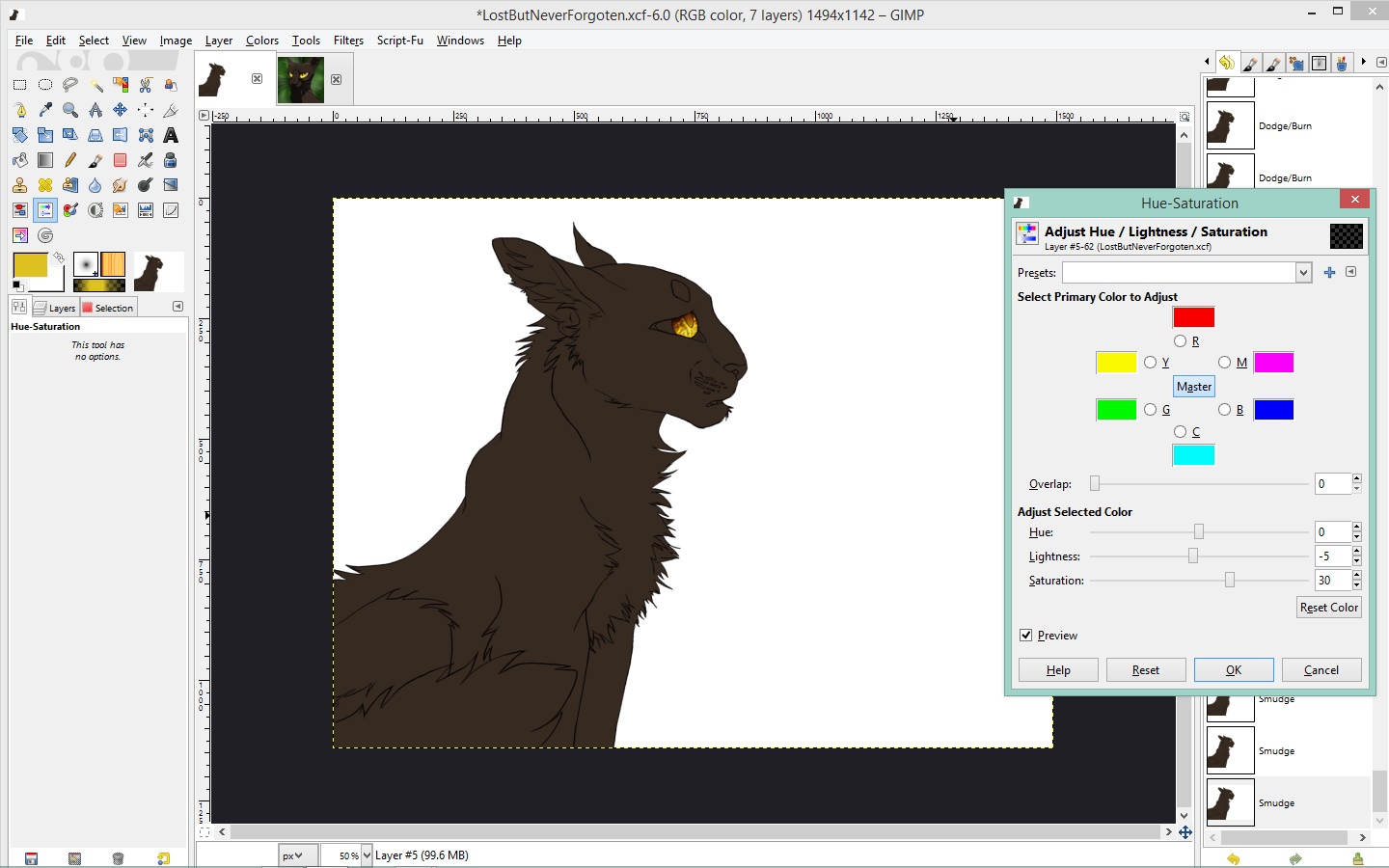
Task: Select the Move tool
Action: click(x=121, y=110)
